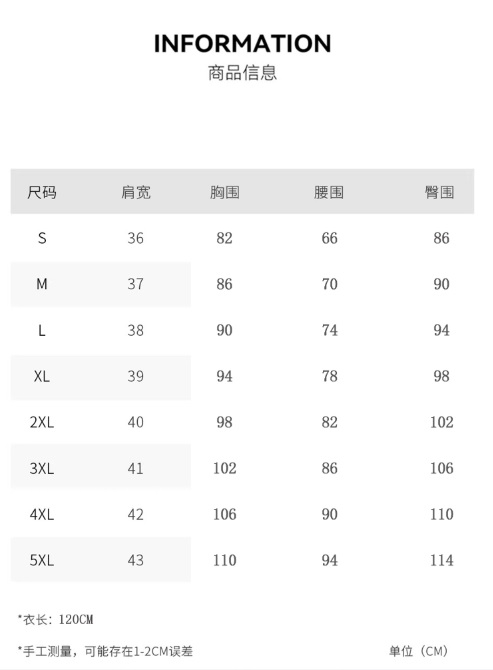
Task: Click the XL size row label
Action: pyautogui.click(x=42, y=376)
